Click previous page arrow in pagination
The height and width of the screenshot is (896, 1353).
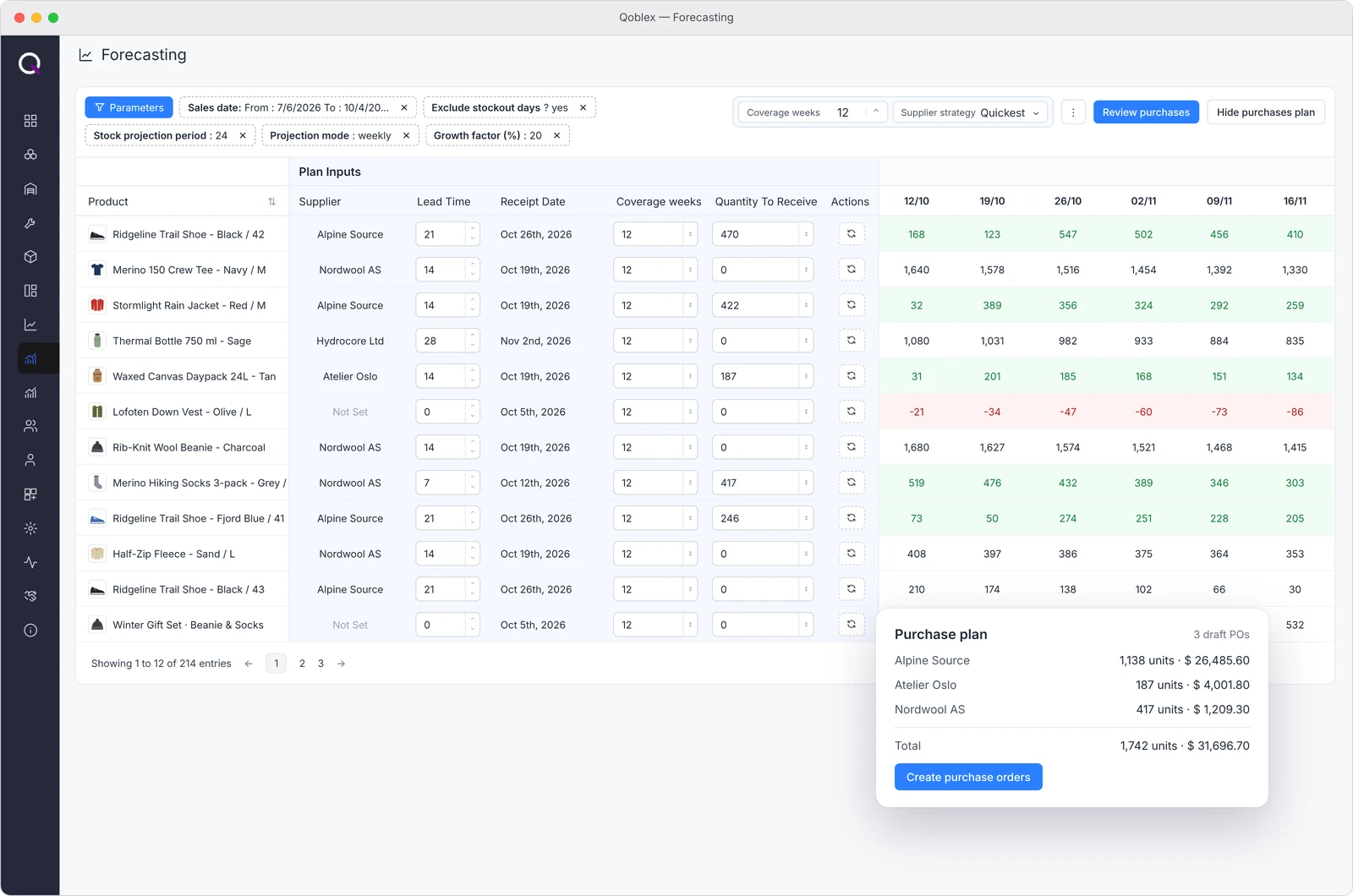pos(249,664)
